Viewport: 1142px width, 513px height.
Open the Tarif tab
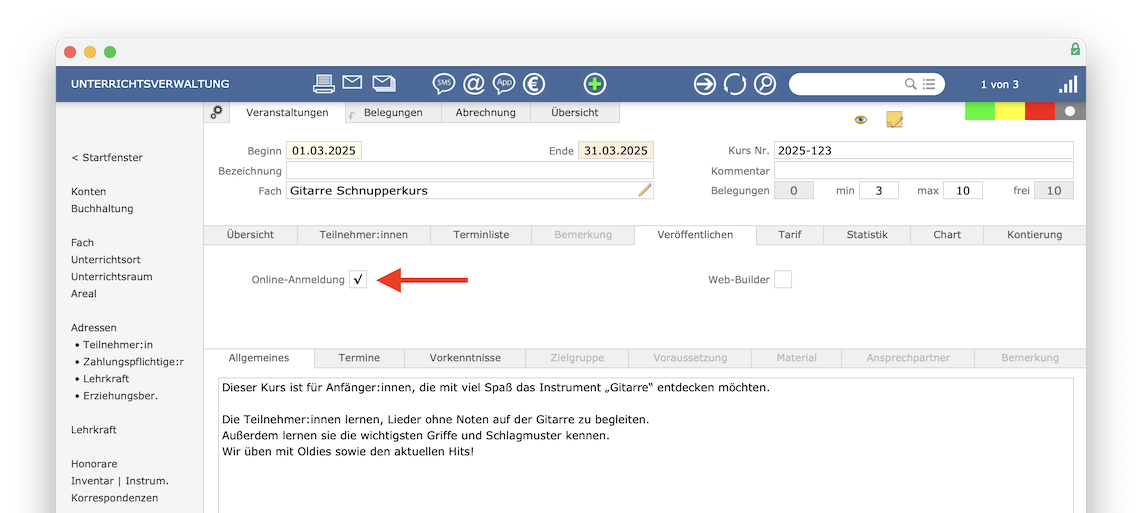click(789, 235)
